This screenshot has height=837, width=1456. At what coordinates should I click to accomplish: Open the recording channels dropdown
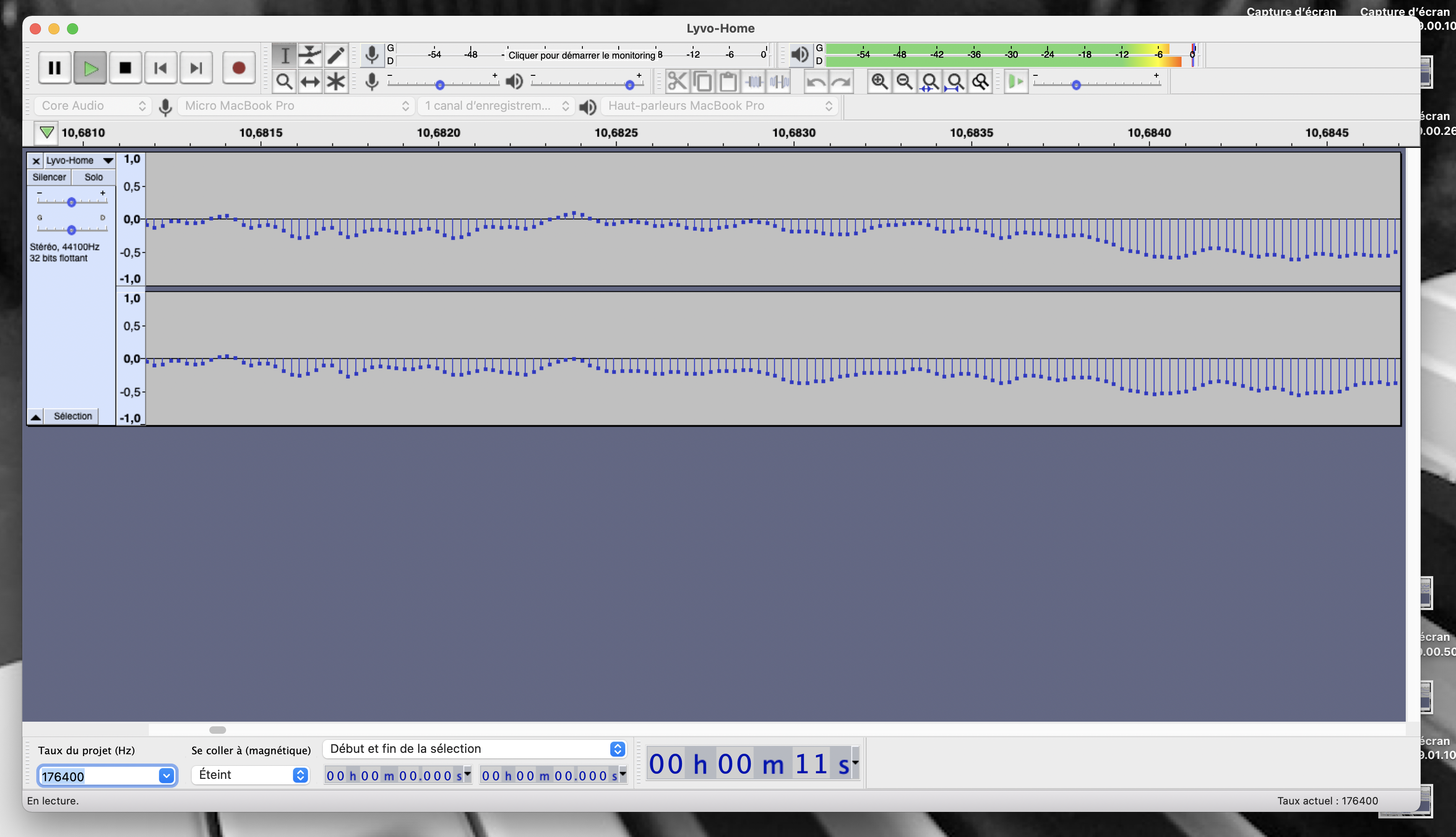tap(496, 106)
